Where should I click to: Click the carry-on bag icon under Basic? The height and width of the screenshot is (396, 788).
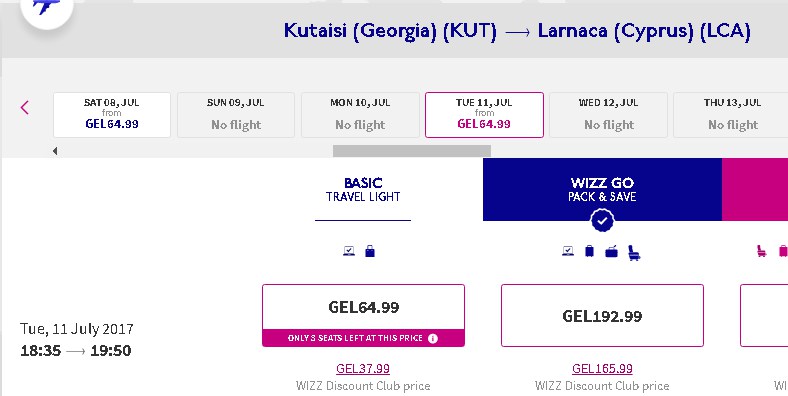point(370,251)
